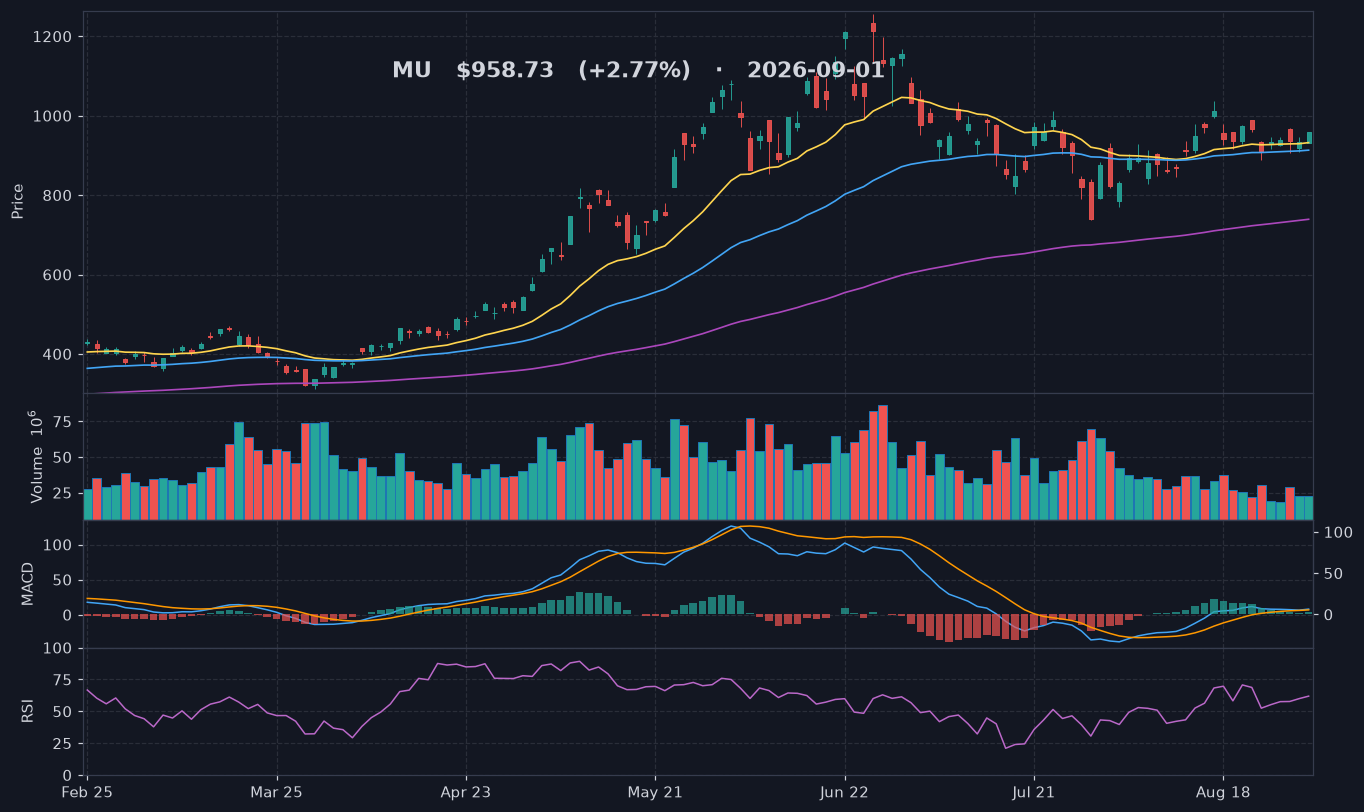This screenshot has height=812, width=1364.
Task: Click the Price axis label
Action: tap(18, 201)
